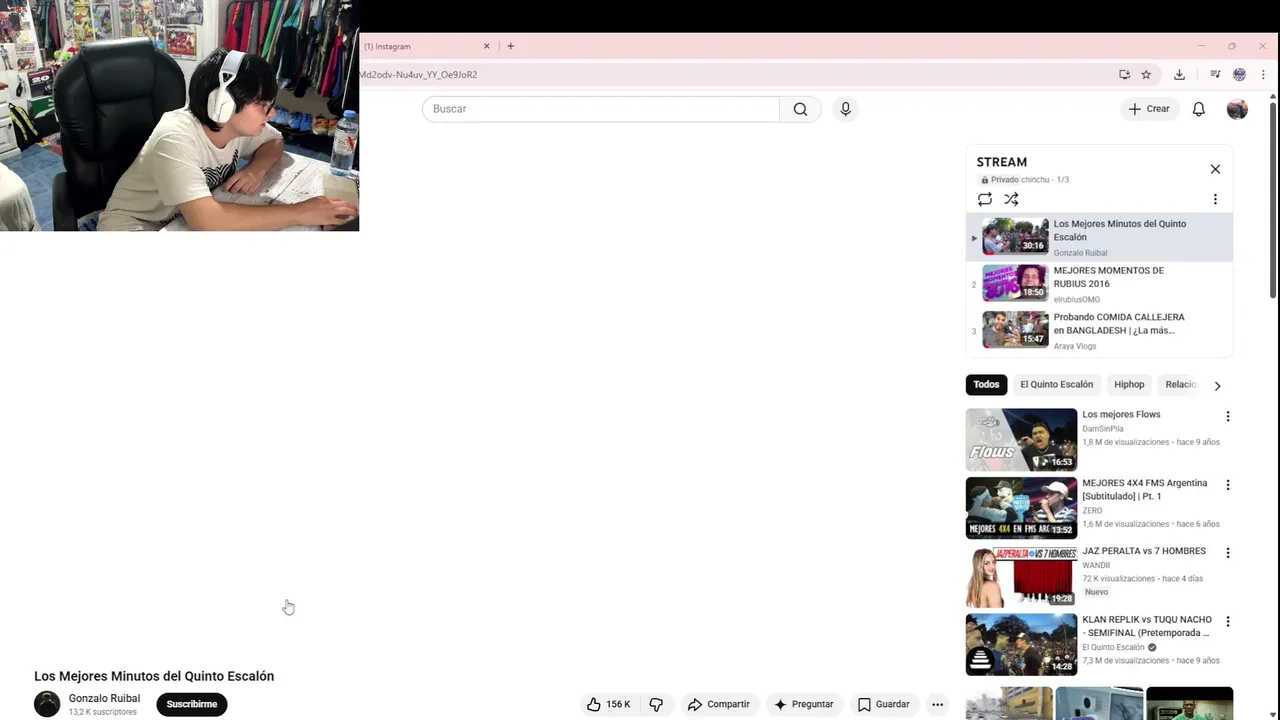
Task: Open MEJORES 4X4 FMS Argentina video title
Action: pyautogui.click(x=1145, y=490)
